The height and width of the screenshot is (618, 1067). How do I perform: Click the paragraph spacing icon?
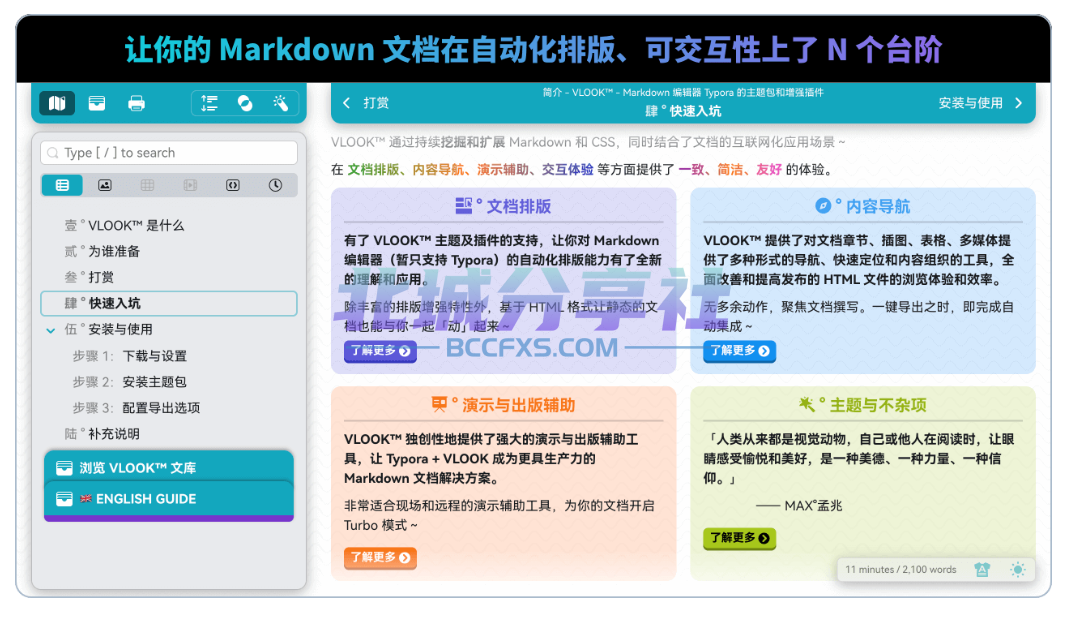(210, 103)
